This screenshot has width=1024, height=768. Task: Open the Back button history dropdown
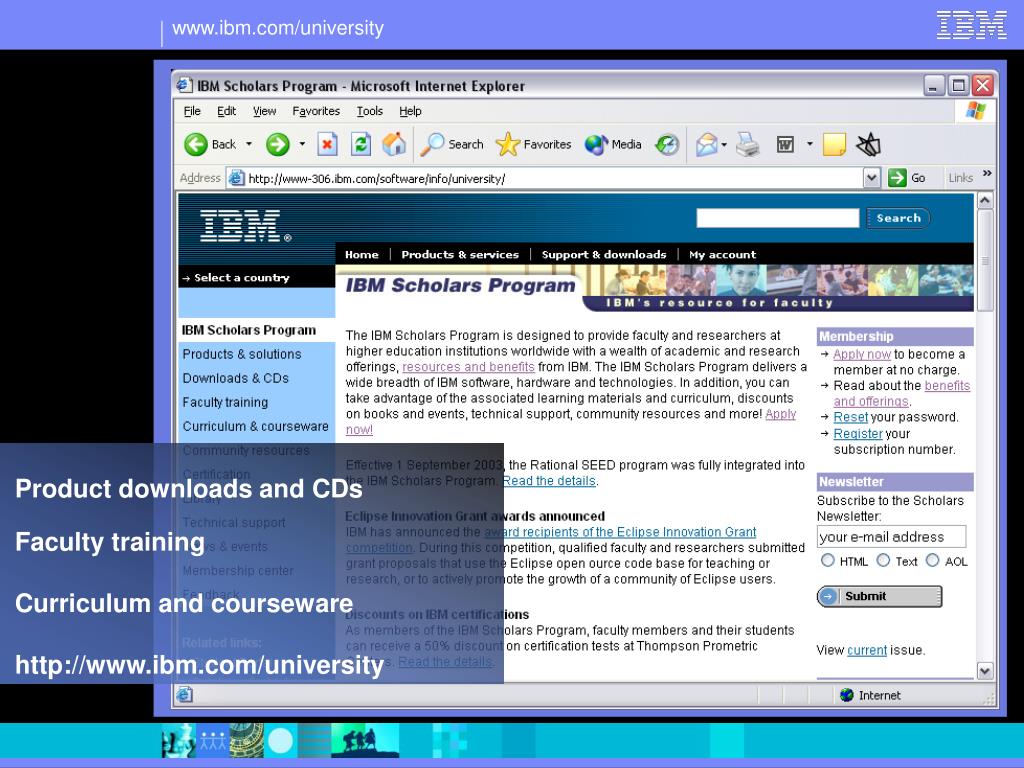coord(249,144)
